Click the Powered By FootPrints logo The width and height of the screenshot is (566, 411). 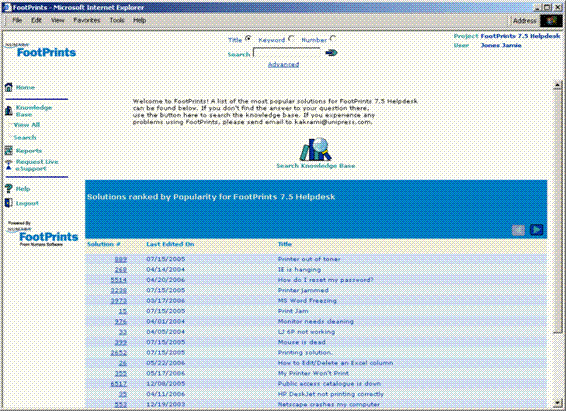point(43,234)
